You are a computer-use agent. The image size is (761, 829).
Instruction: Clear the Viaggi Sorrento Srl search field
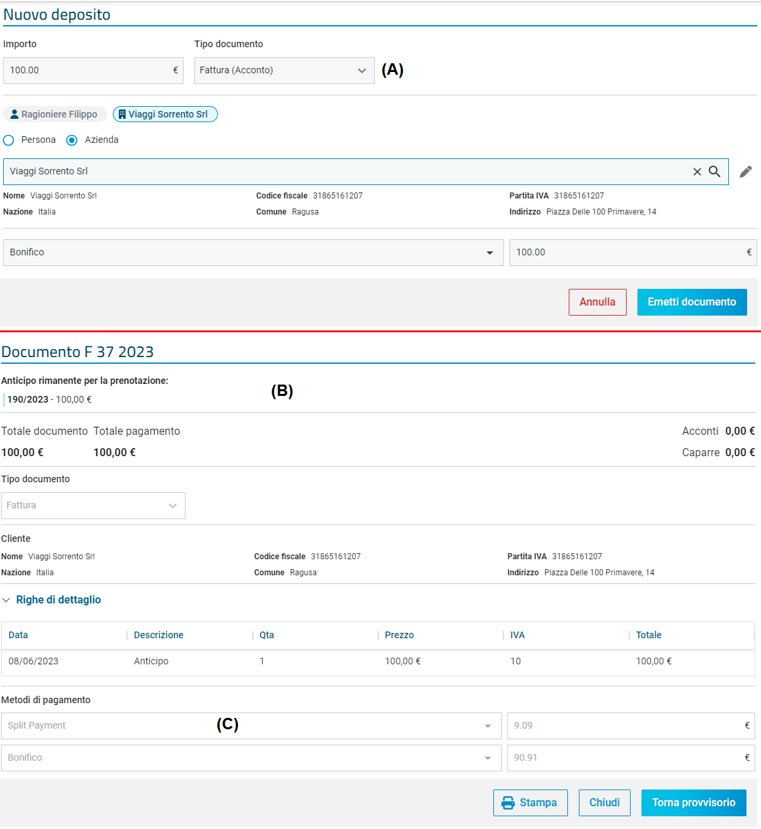[x=697, y=172]
